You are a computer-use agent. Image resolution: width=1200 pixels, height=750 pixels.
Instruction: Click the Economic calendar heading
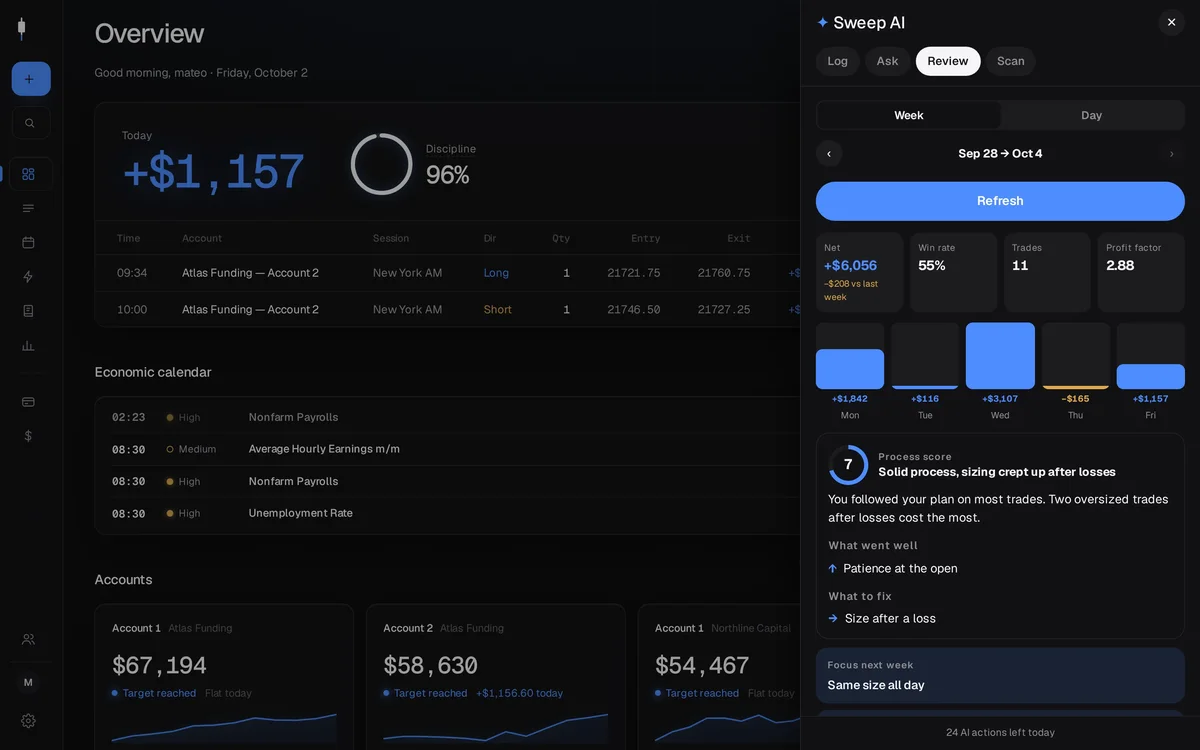pyautogui.click(x=153, y=372)
